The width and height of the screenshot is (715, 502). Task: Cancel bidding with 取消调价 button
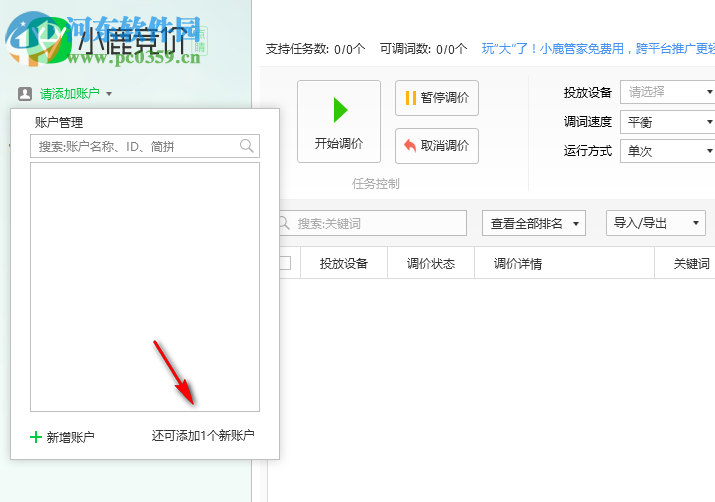[x=437, y=146]
